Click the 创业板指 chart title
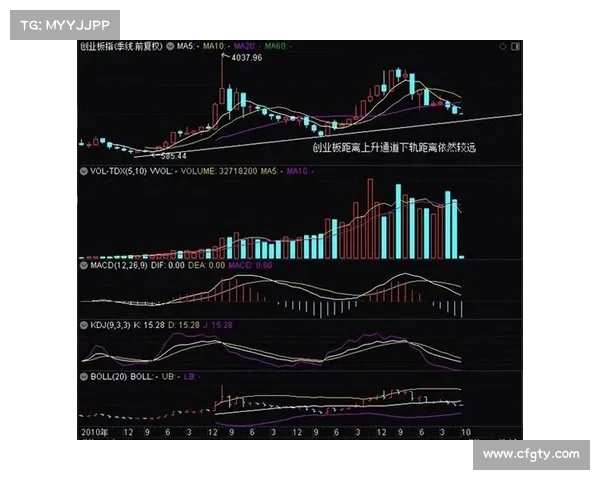 [x=121, y=46]
